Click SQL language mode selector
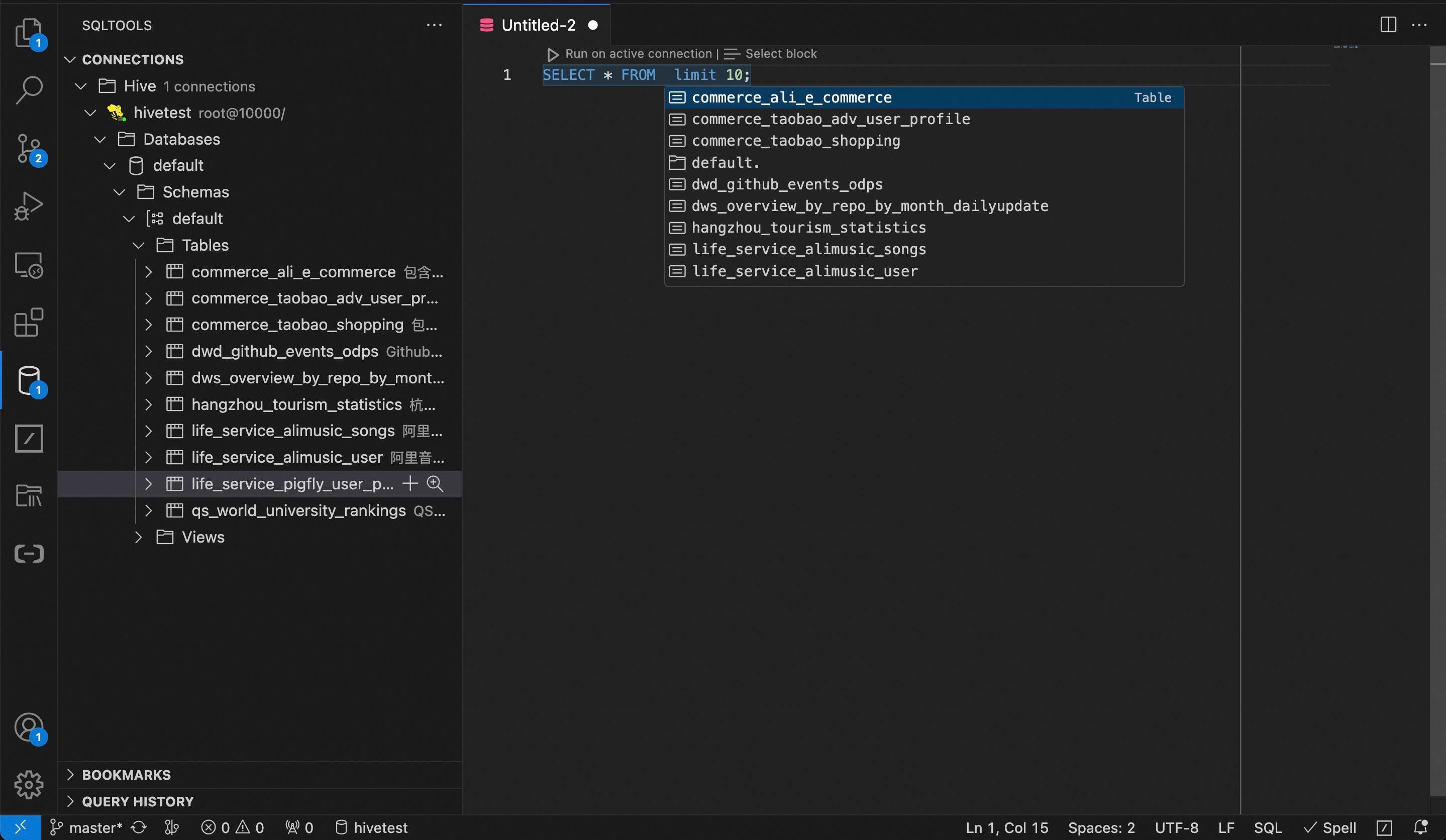 point(1268,827)
